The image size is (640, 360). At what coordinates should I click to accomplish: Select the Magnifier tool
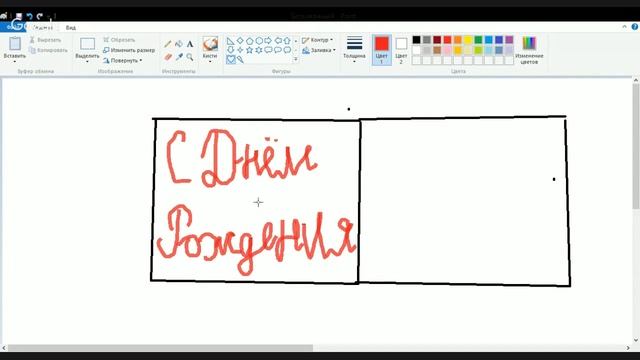click(x=190, y=57)
